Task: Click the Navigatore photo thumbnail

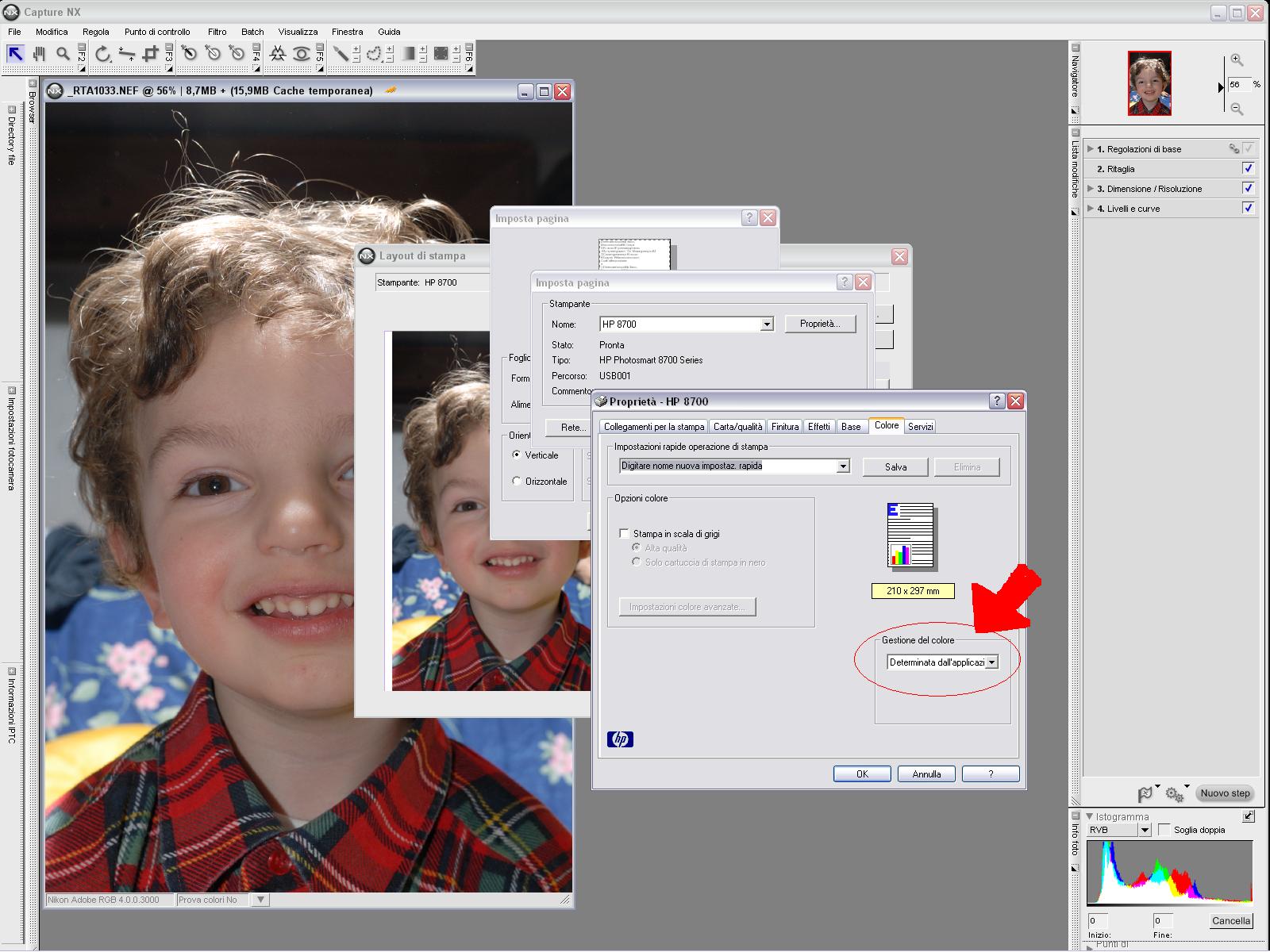Action: [x=1149, y=83]
